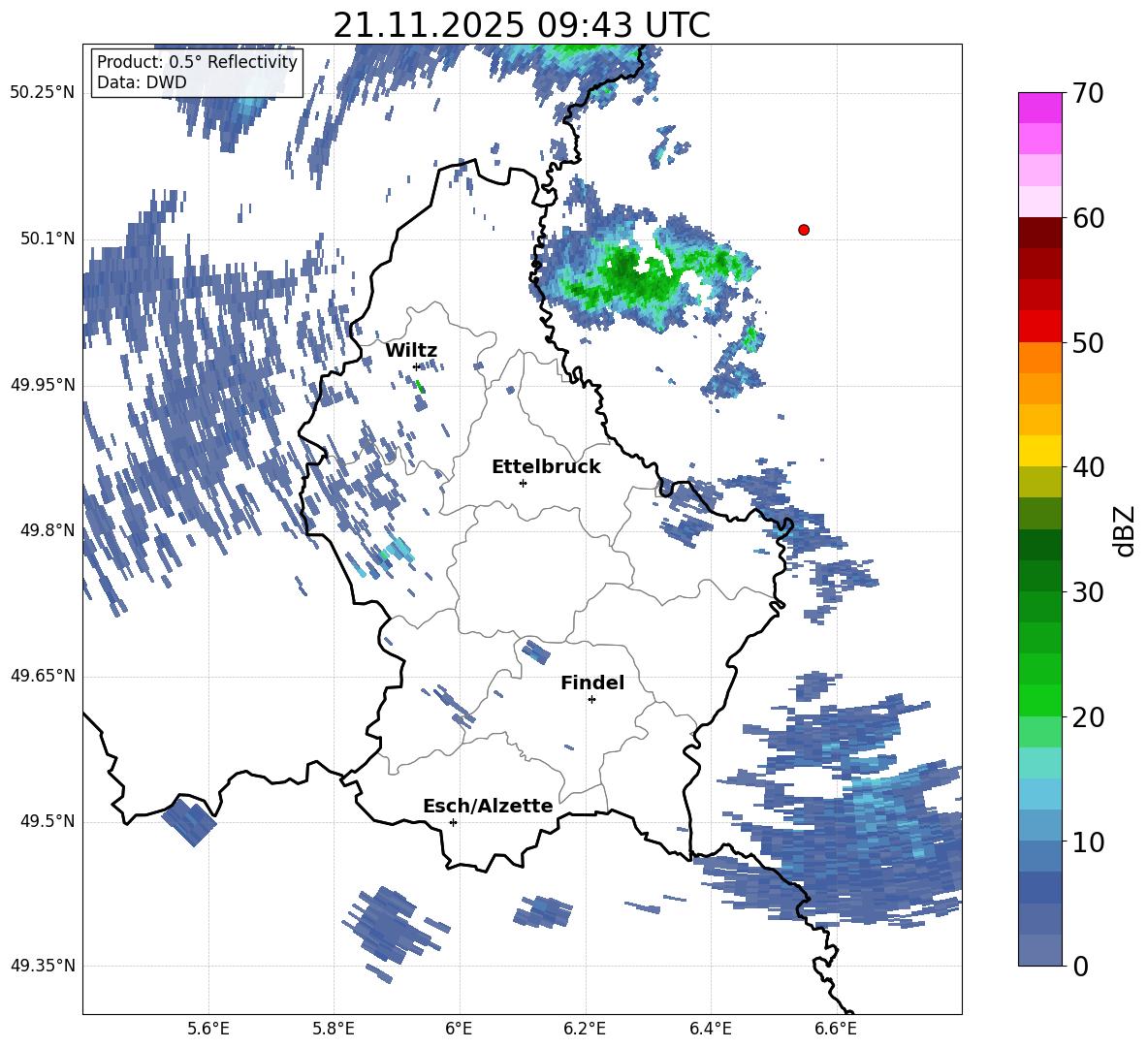The height and width of the screenshot is (1048, 1148).
Task: Click 'Product: 0.5° Reflectivity' text
Action: pos(197,61)
